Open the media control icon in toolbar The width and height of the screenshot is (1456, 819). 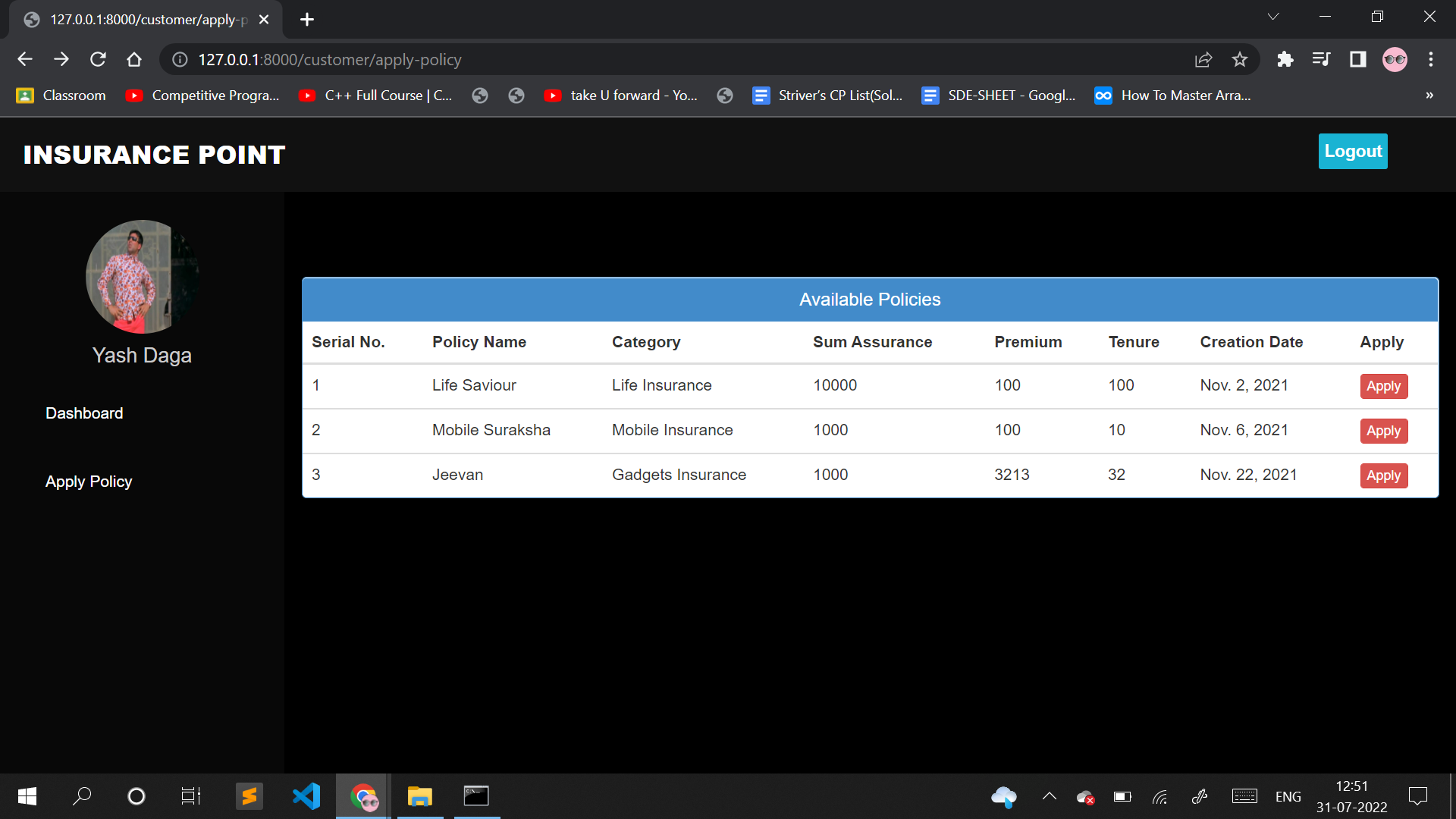[1321, 59]
